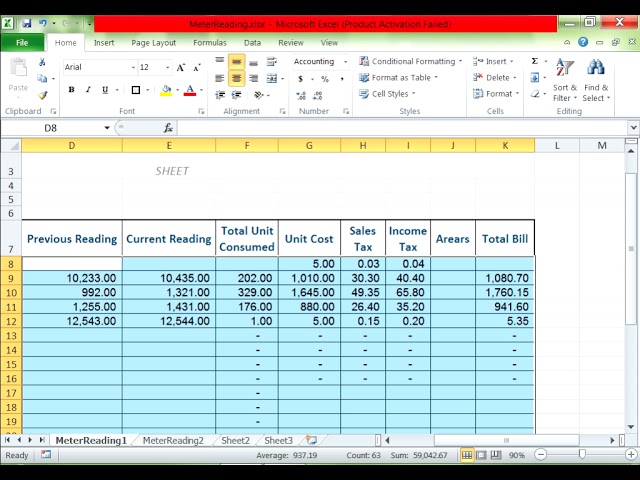Apply dollar Accounting Number Format icon
Image resolution: width=640 pixels, height=480 pixels.
(x=300, y=79)
